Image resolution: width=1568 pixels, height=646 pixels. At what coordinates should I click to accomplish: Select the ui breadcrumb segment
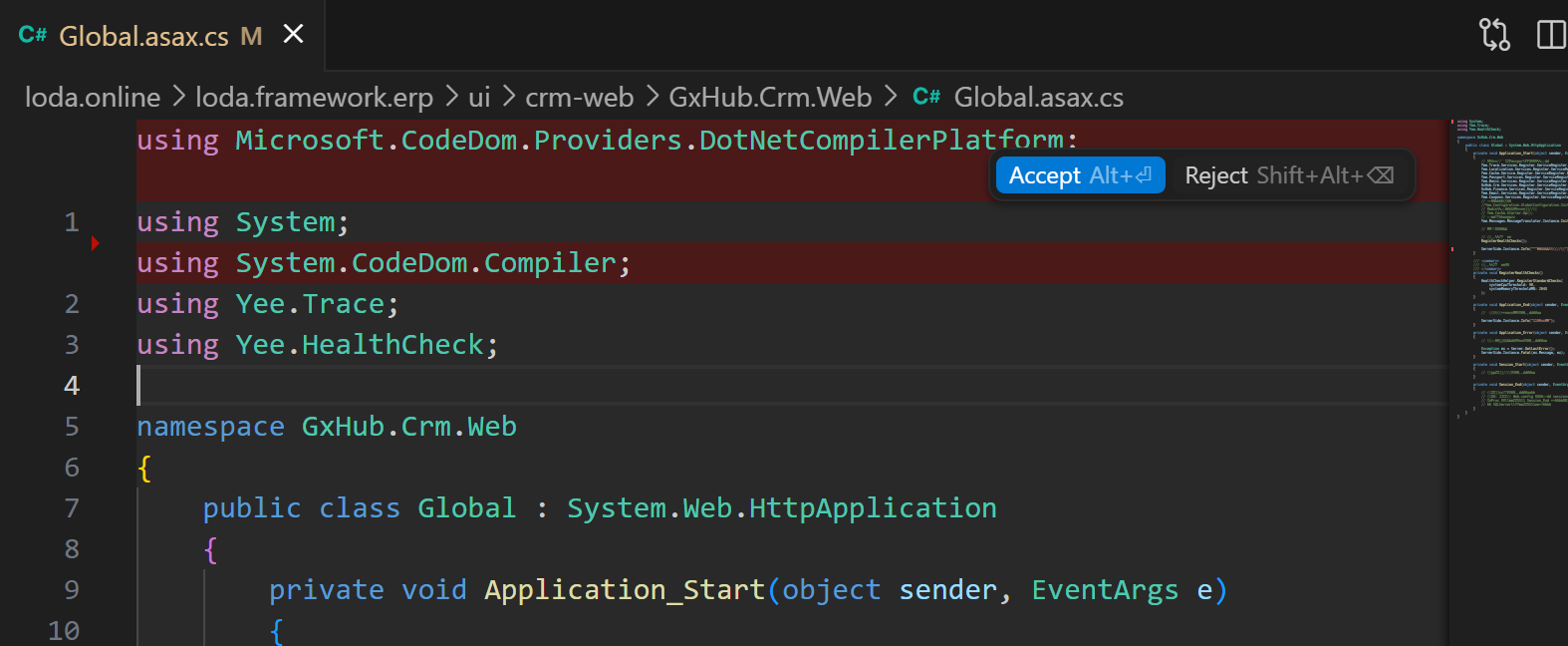pos(479,97)
